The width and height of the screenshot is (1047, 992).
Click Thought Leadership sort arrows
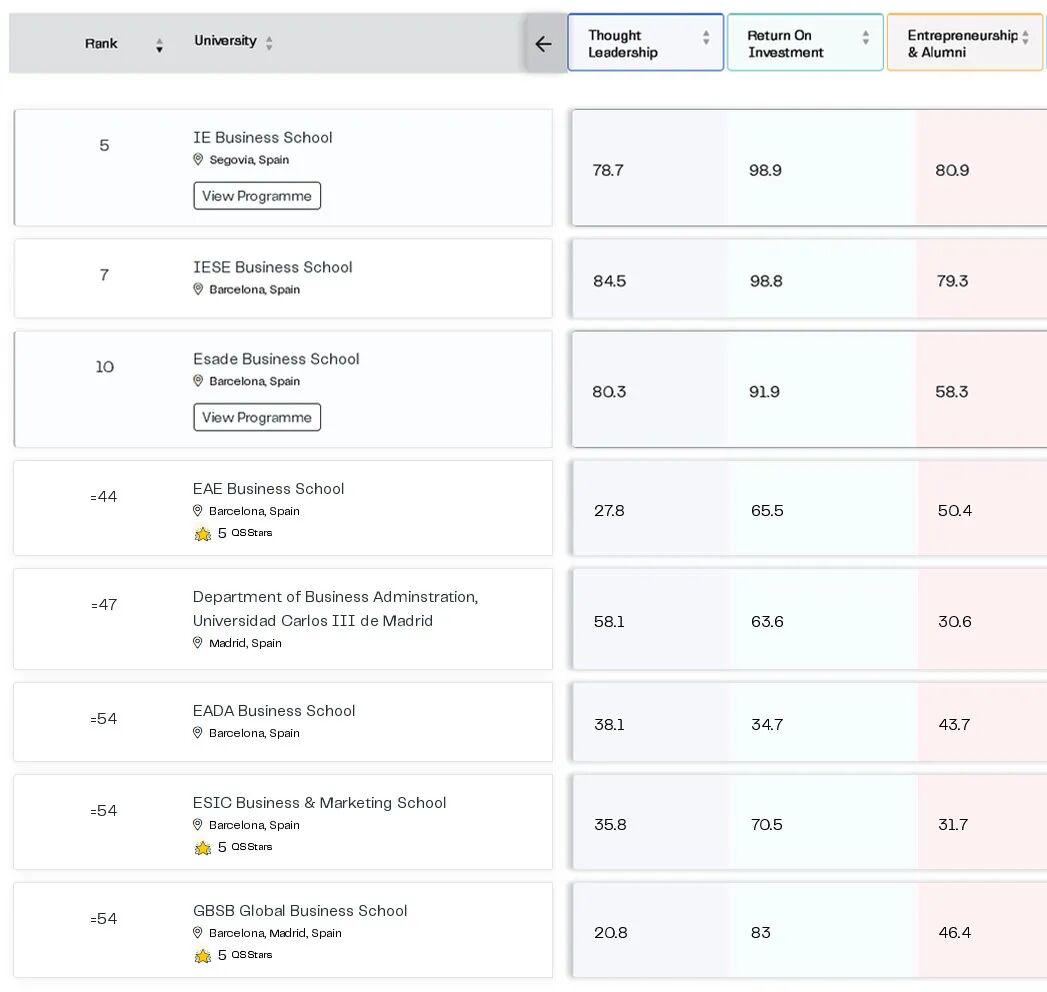pos(706,37)
